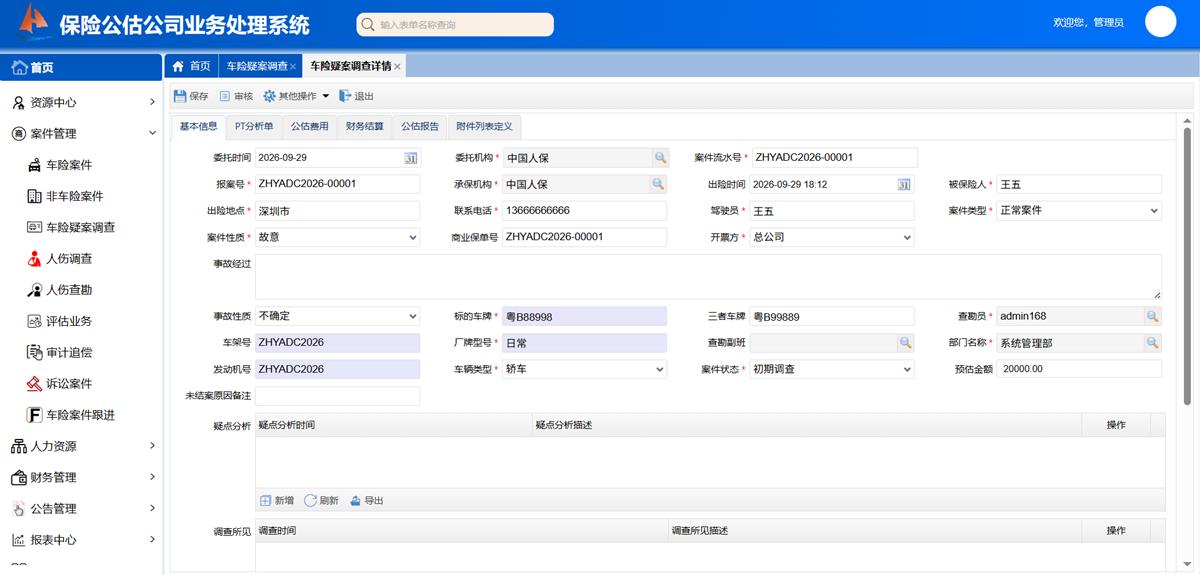Open the 案件类型 dropdown
Viewport: 1200px width, 575px height.
click(x=1079, y=211)
